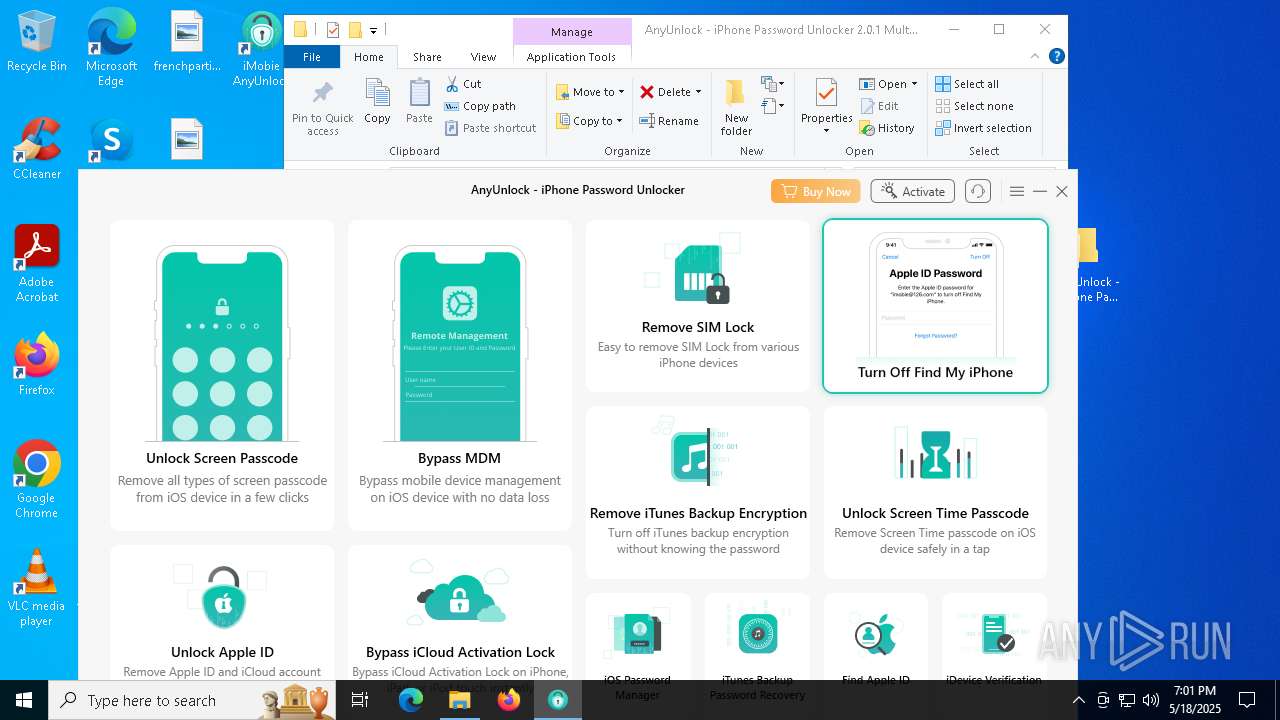The height and width of the screenshot is (720, 1280).
Task: Open CCleaner desktop shortcut
Action: [37, 150]
